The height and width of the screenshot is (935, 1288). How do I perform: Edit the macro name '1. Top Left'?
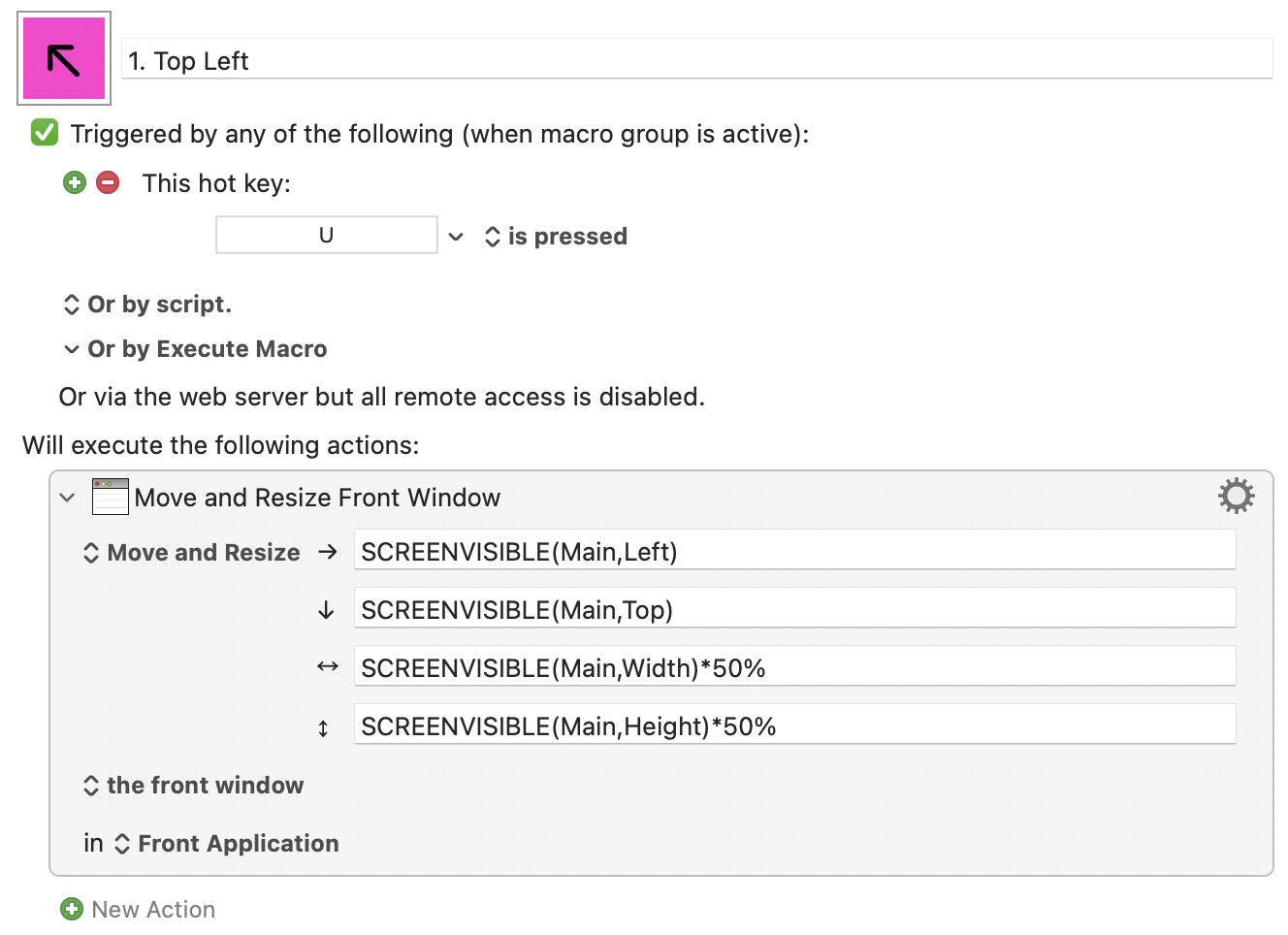click(x=696, y=61)
